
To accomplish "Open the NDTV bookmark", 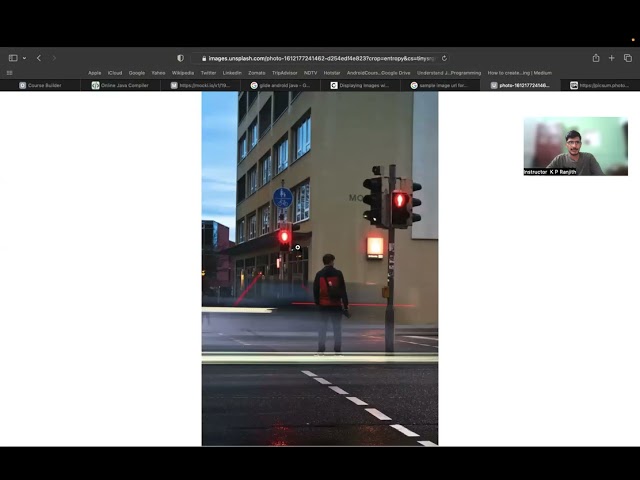I will pyautogui.click(x=310, y=73).
